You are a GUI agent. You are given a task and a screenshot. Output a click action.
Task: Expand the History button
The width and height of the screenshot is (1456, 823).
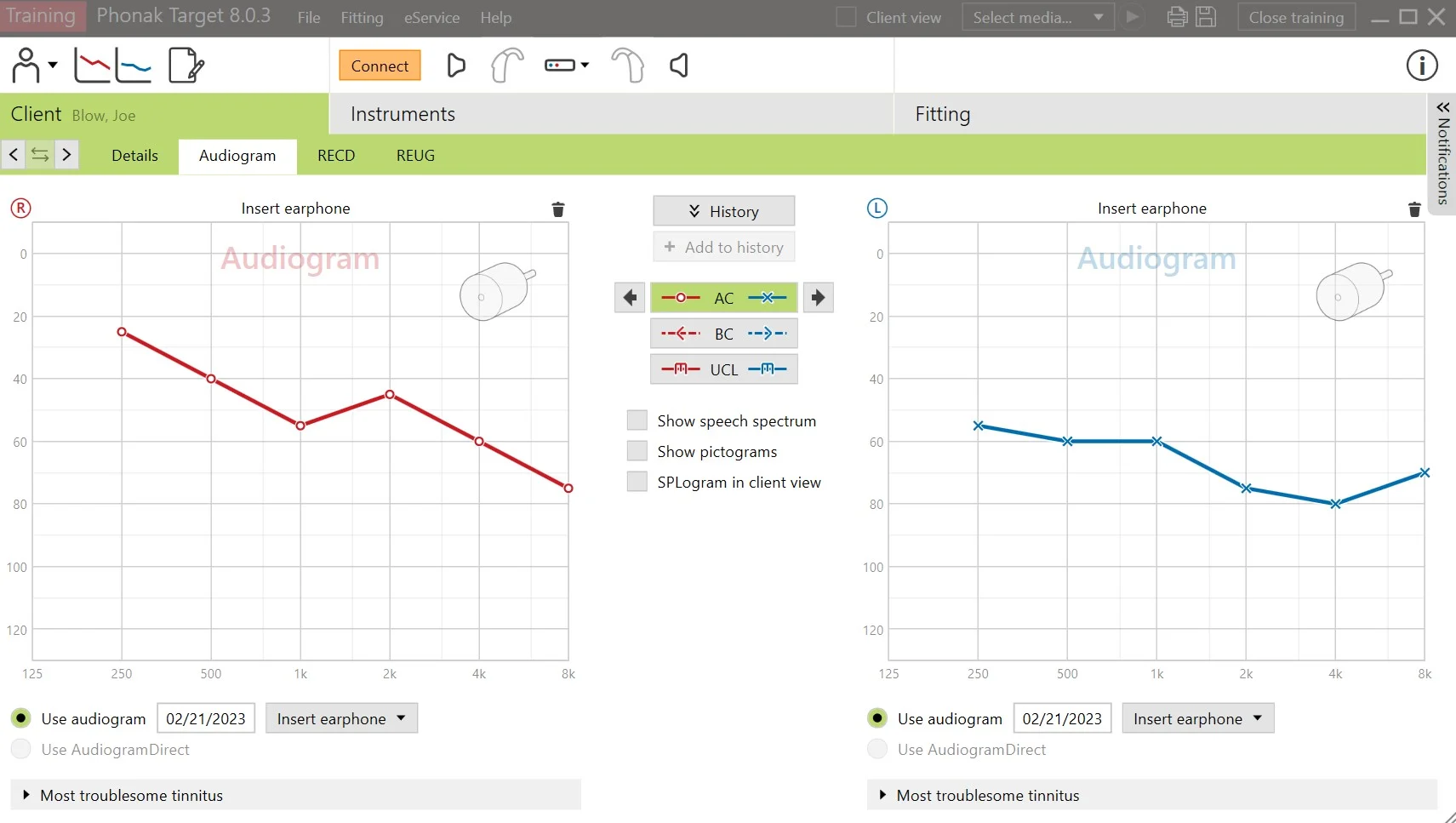tap(724, 211)
